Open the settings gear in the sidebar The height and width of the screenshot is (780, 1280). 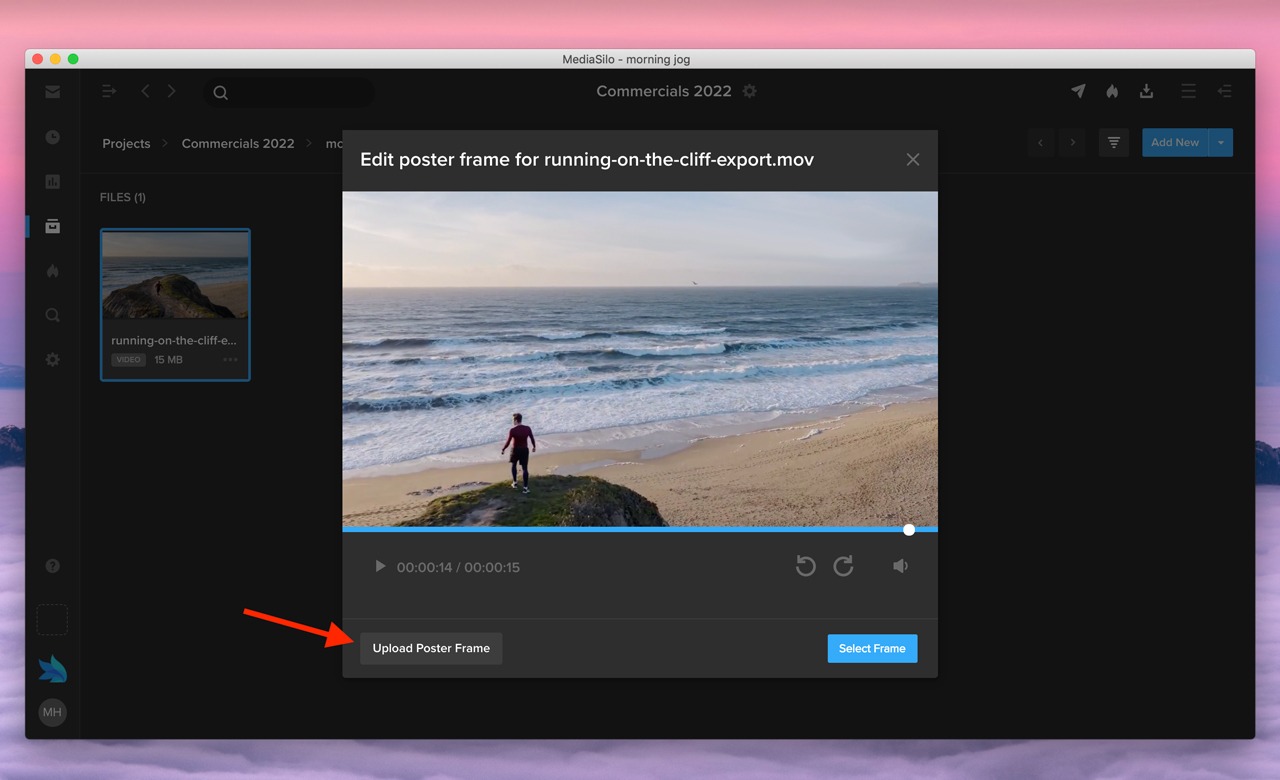point(52,359)
